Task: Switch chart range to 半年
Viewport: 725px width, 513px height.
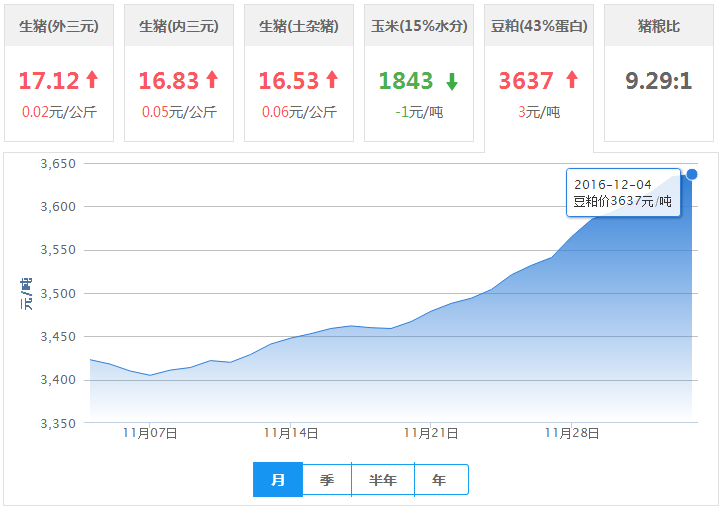Action: click(383, 479)
